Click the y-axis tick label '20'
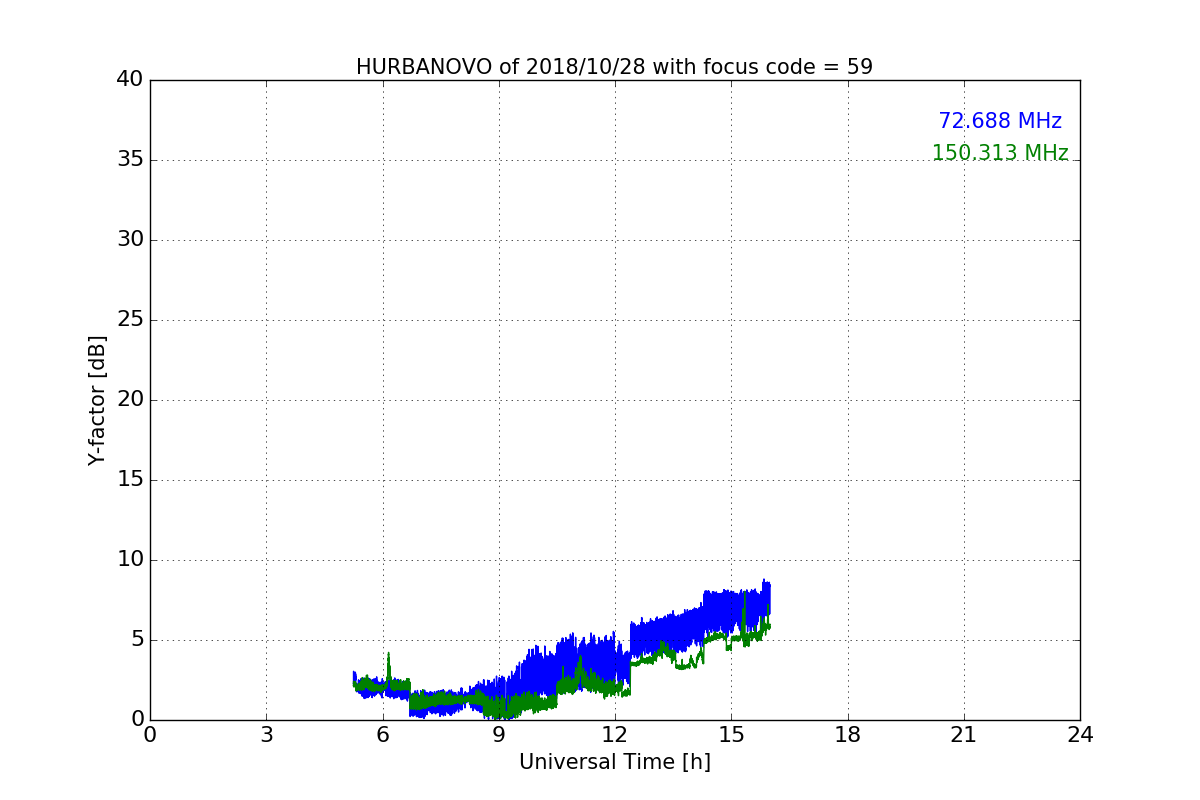Image resolution: width=1200 pixels, height=800 pixels. (x=130, y=400)
